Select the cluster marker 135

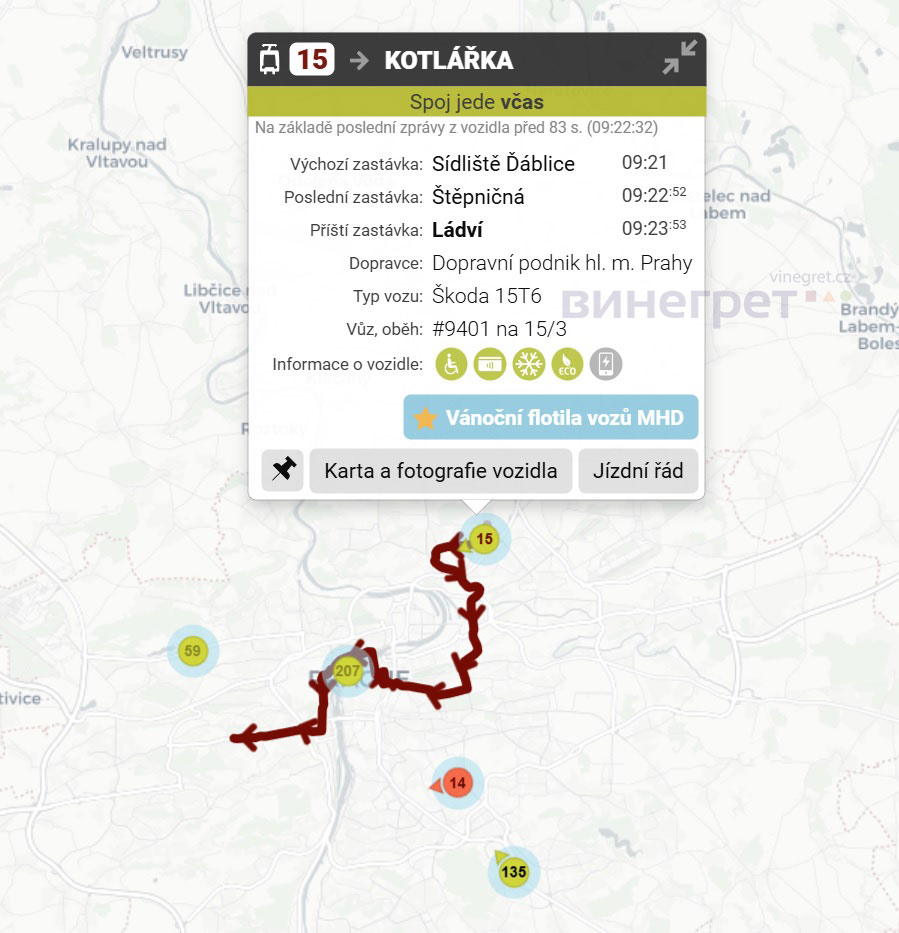pos(514,871)
